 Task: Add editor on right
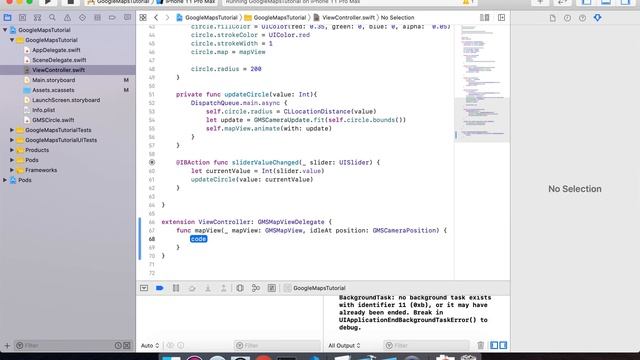point(501,18)
